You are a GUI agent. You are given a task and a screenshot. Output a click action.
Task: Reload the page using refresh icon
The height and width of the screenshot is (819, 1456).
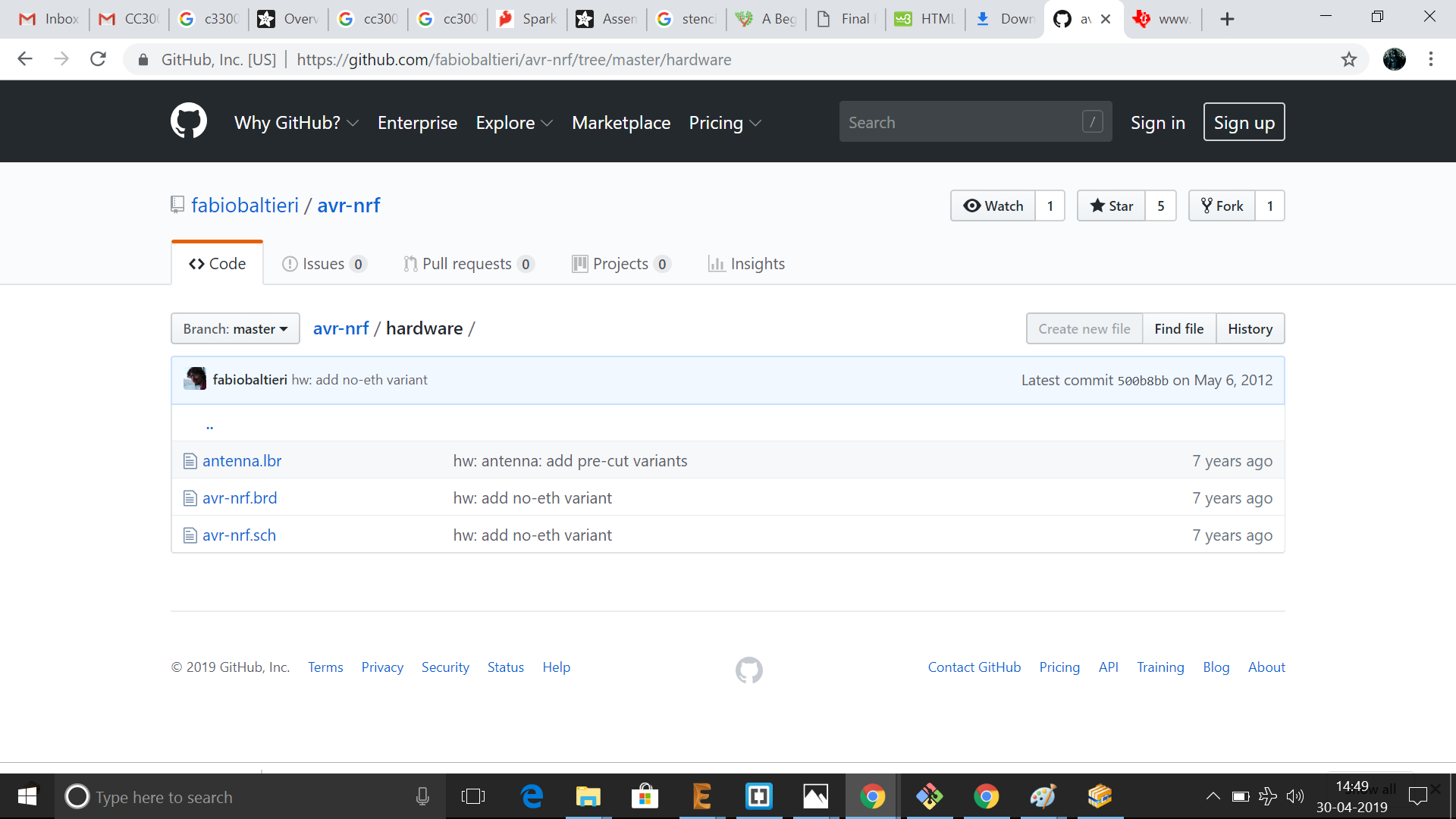click(98, 59)
